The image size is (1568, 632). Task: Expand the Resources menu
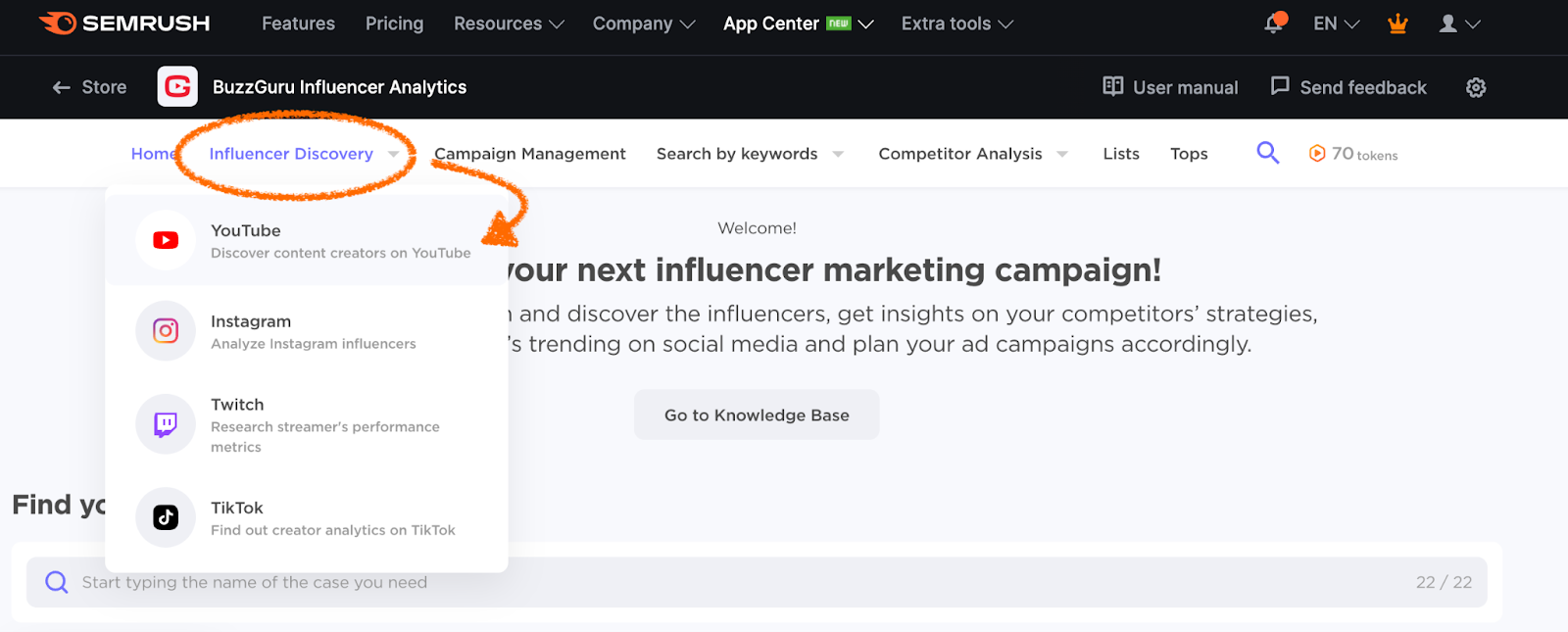(509, 24)
